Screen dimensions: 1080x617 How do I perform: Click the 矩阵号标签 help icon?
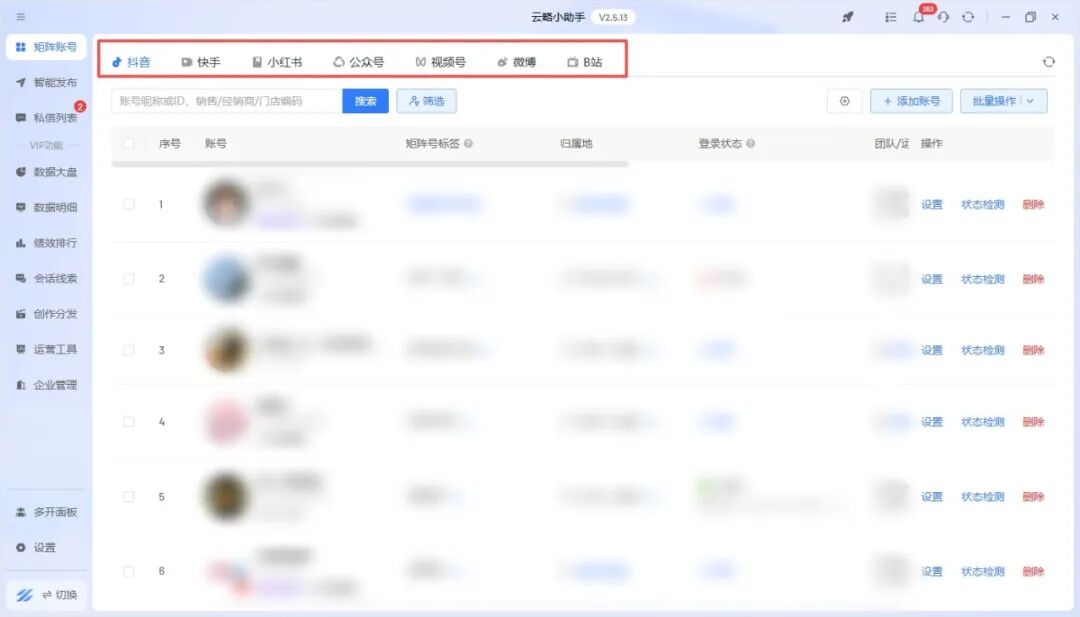coord(468,143)
